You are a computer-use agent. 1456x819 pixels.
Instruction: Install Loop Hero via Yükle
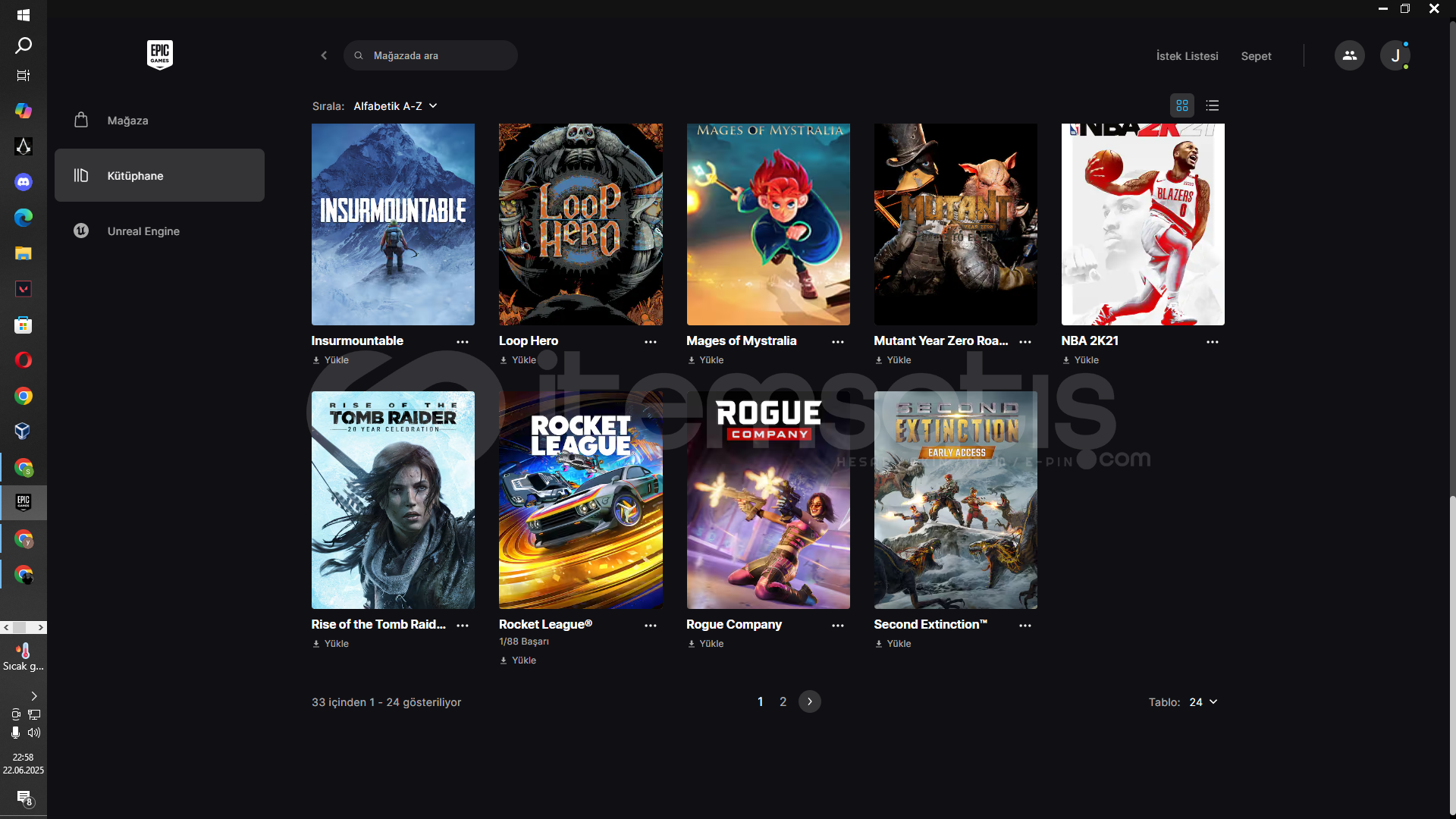(518, 360)
